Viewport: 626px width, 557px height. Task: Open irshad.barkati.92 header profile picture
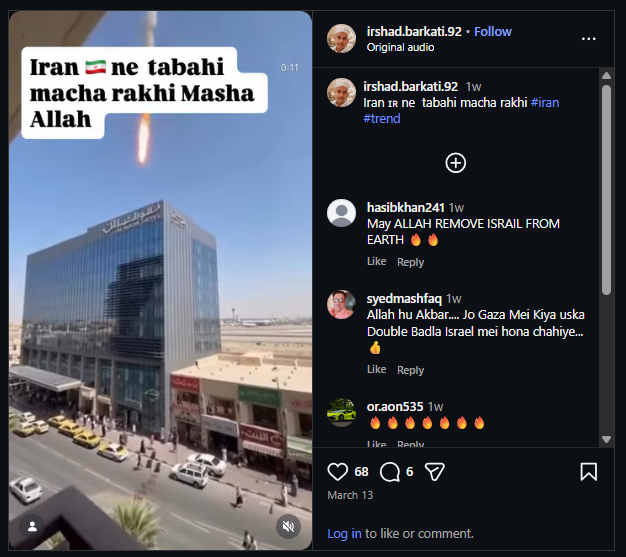pos(341,38)
